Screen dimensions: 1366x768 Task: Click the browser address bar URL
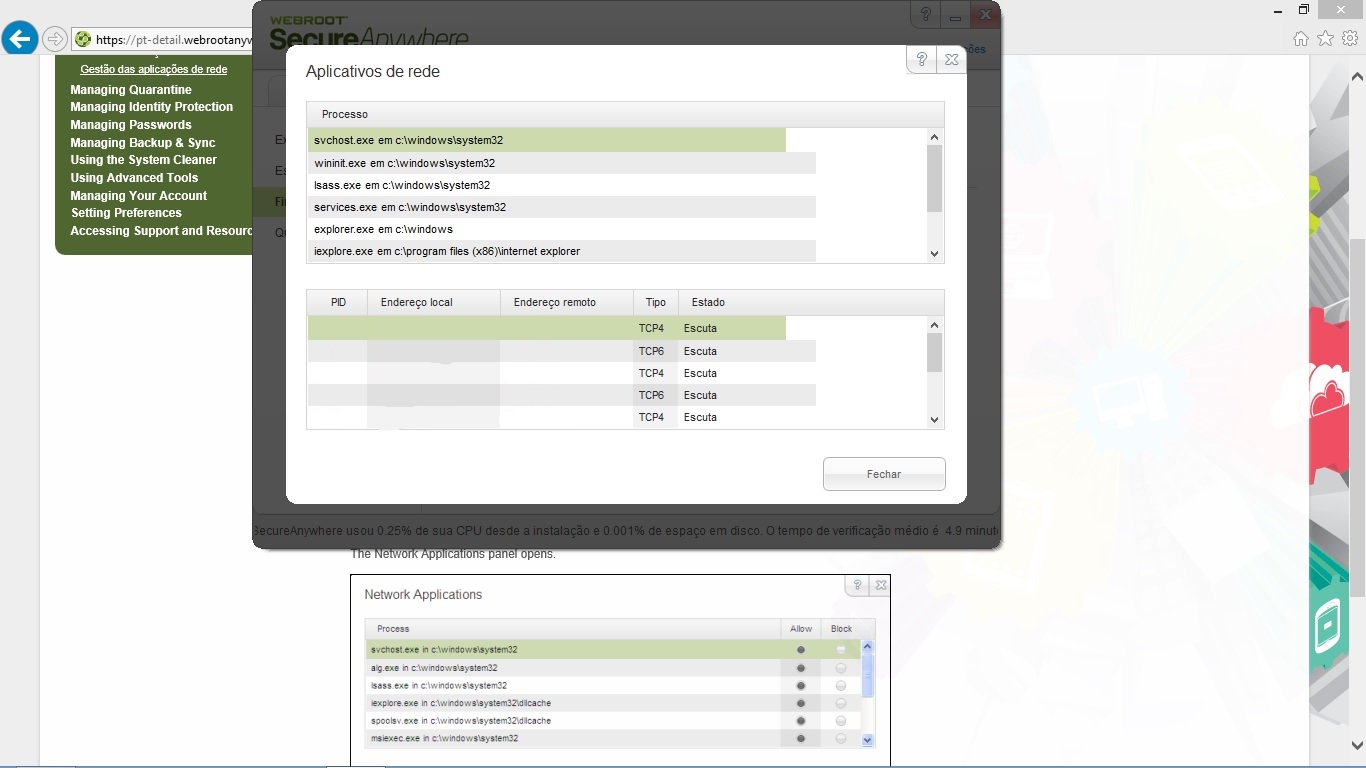tap(174, 40)
